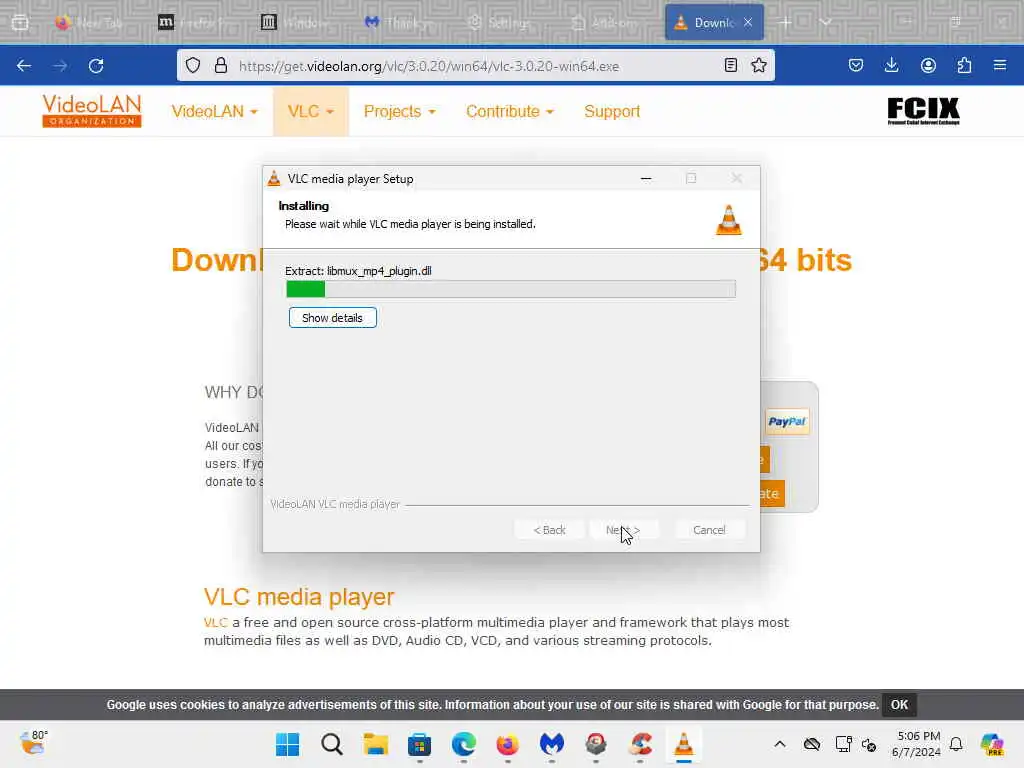Image resolution: width=1024 pixels, height=768 pixels.
Task: Open the Firefox View icon in tab strip
Action: pos(20,23)
